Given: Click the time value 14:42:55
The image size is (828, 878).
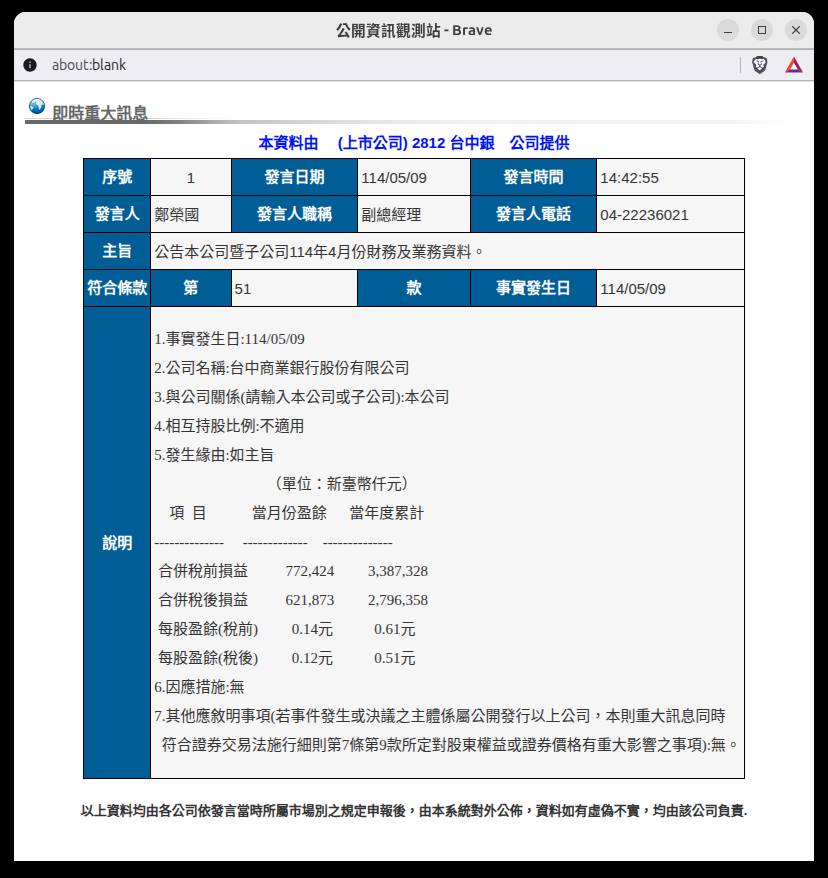Looking at the screenshot, I should click(629, 178).
